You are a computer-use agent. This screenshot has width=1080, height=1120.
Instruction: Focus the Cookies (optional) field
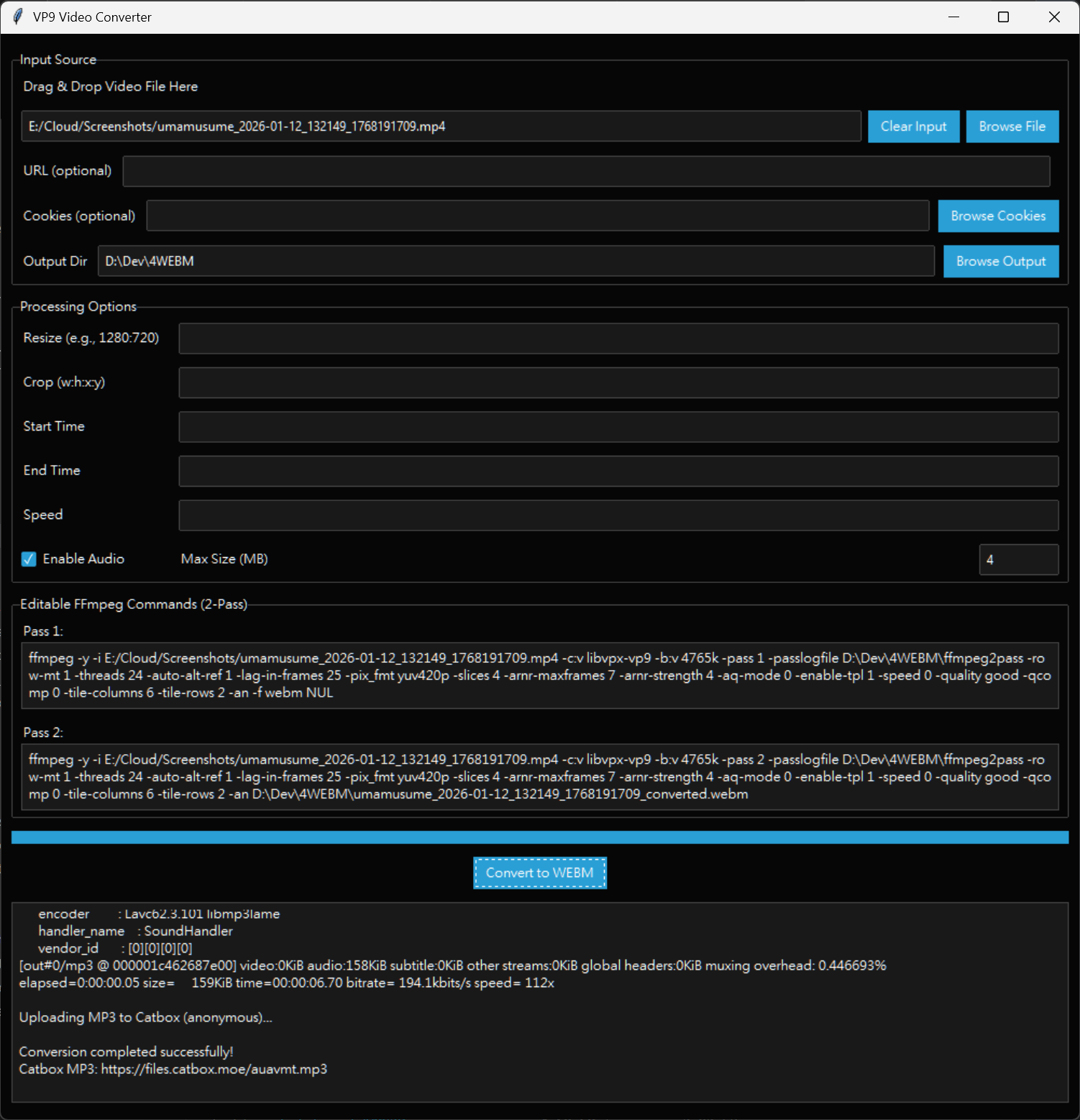[x=538, y=216]
